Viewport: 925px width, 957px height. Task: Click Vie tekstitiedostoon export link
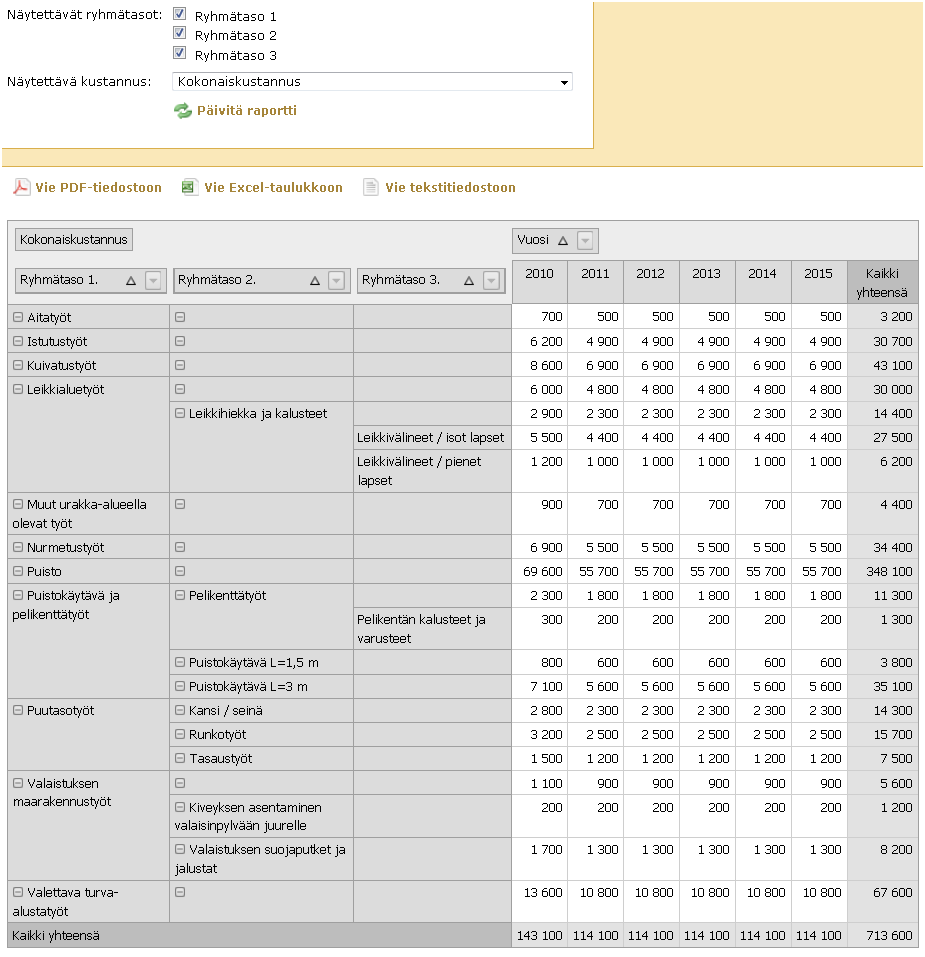click(450, 187)
